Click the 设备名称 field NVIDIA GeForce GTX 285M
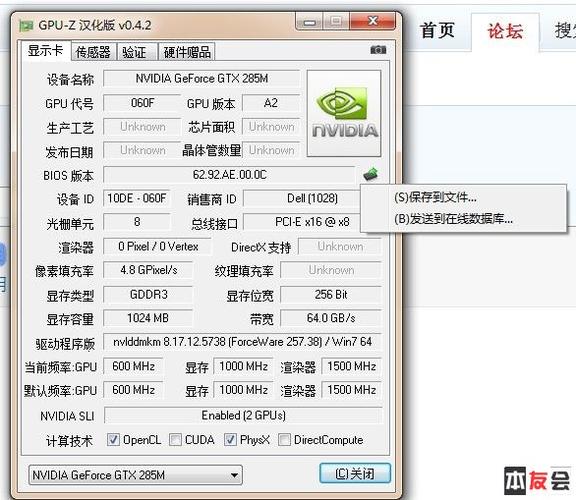This screenshot has width=576, height=500. pyautogui.click(x=202, y=79)
